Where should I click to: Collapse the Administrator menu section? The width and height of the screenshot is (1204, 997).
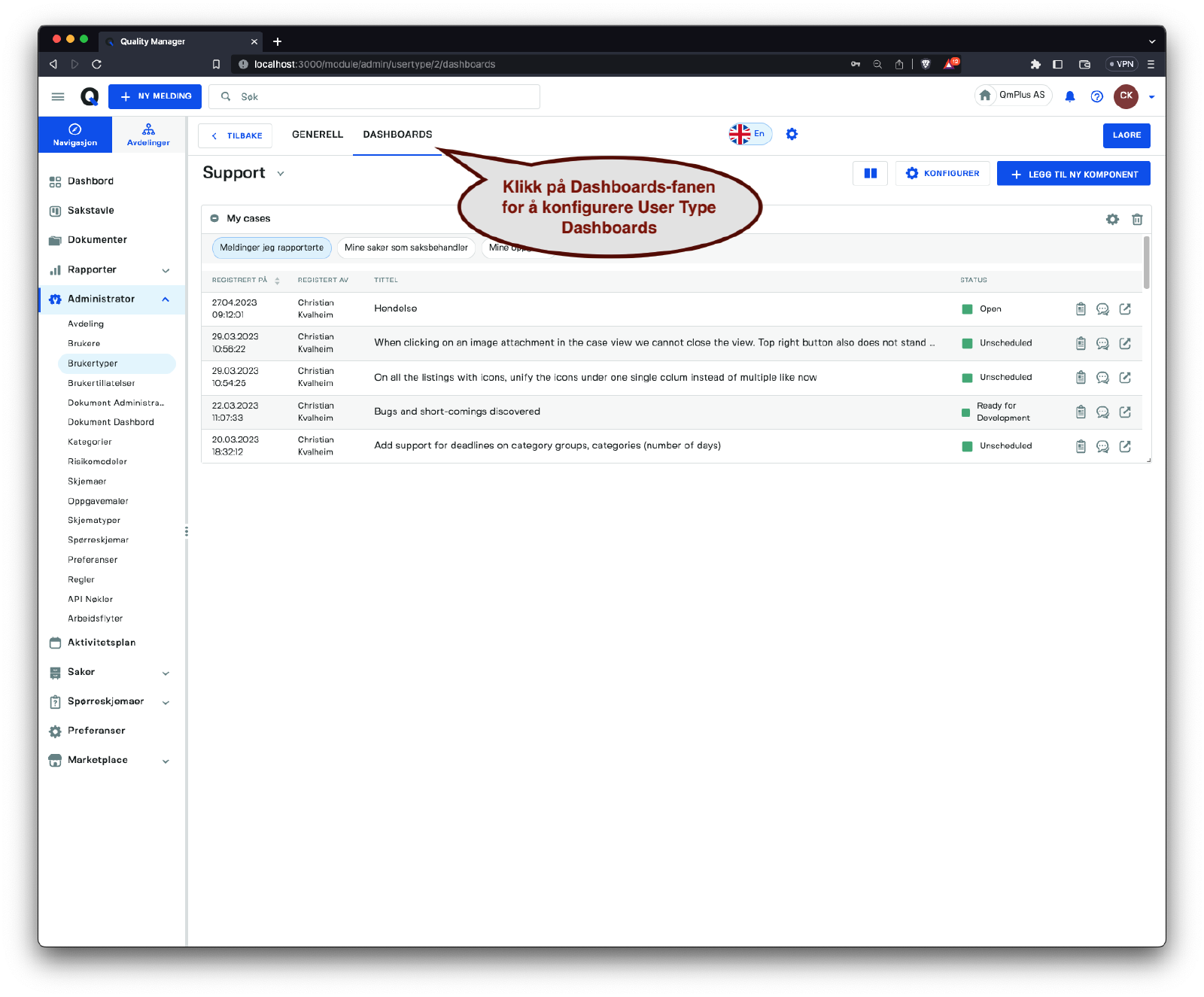tap(166, 299)
